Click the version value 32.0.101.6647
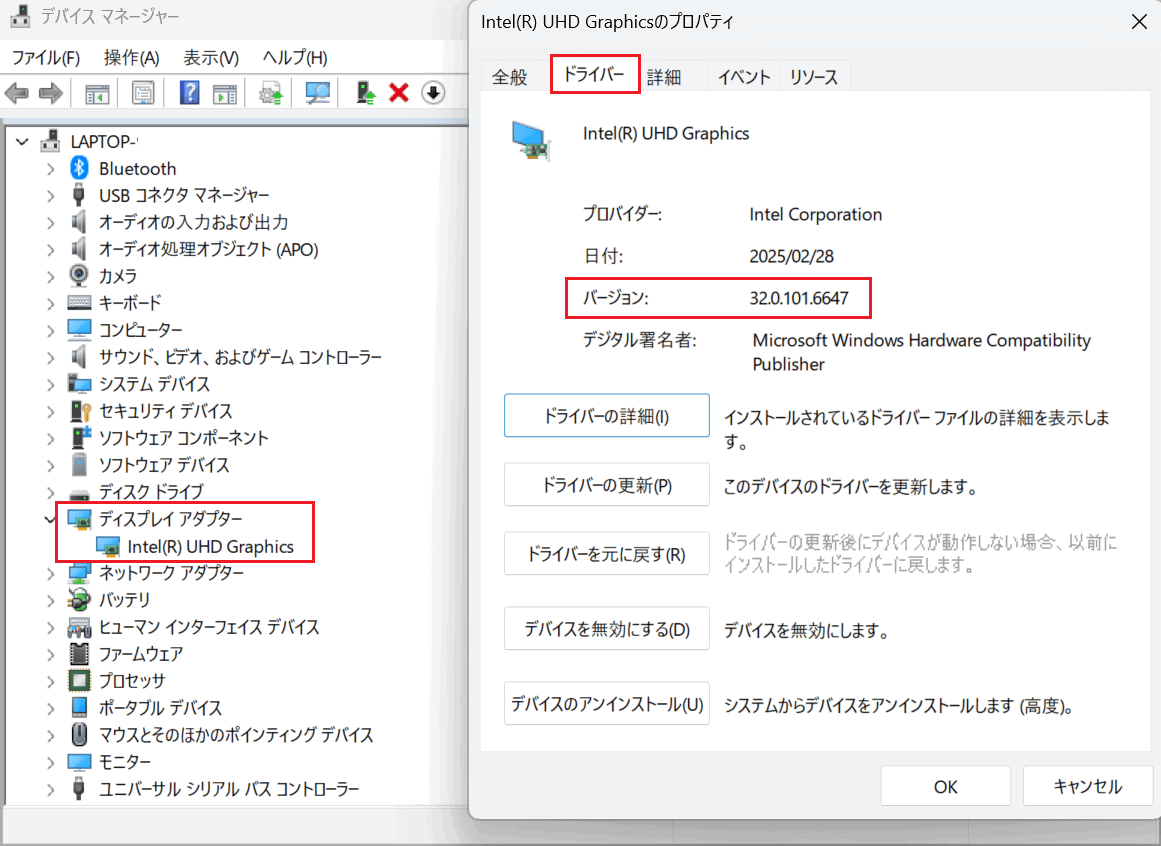Image resolution: width=1161 pixels, height=846 pixels. click(799, 298)
